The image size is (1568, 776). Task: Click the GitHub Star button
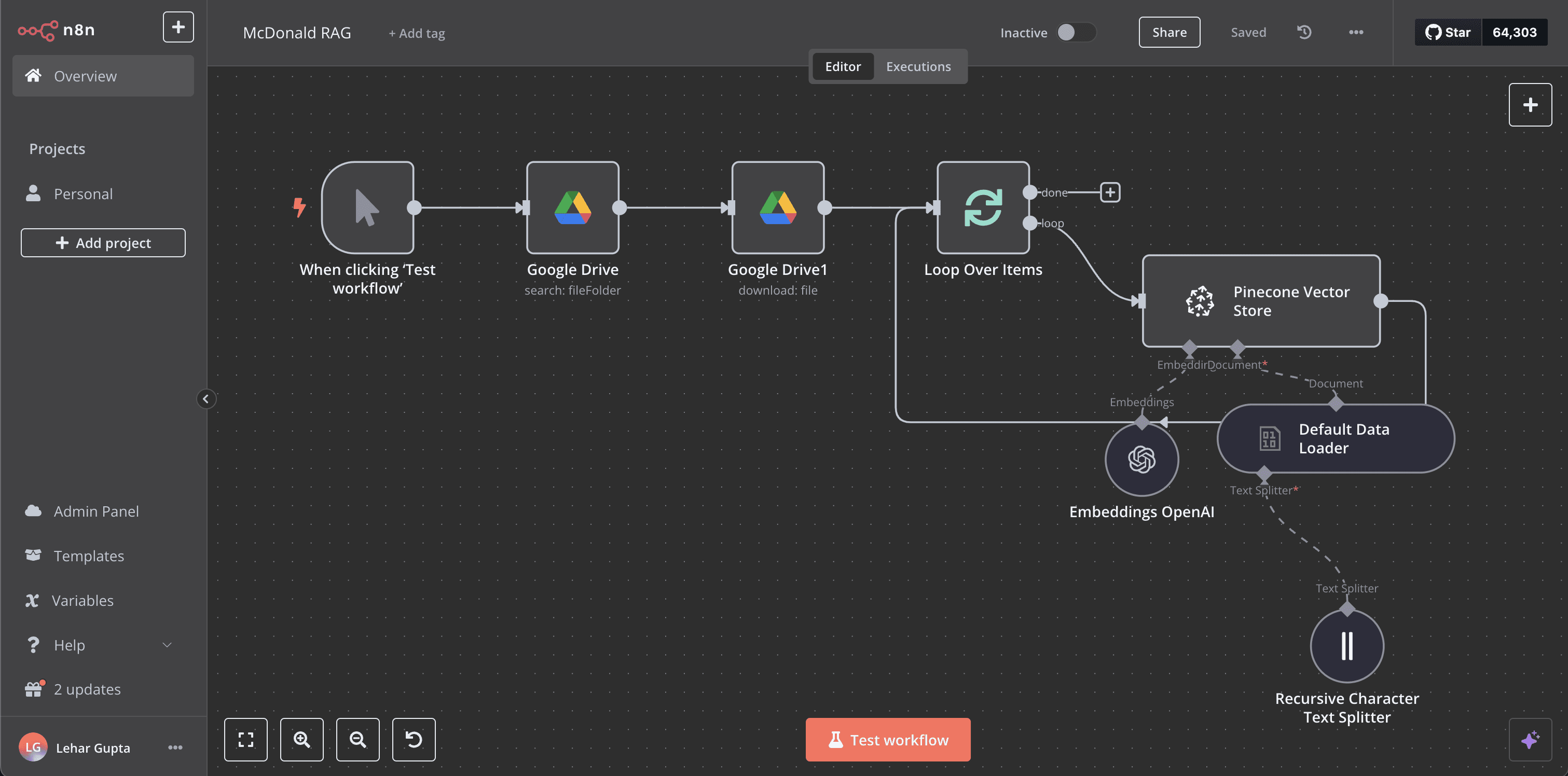click(x=1448, y=32)
